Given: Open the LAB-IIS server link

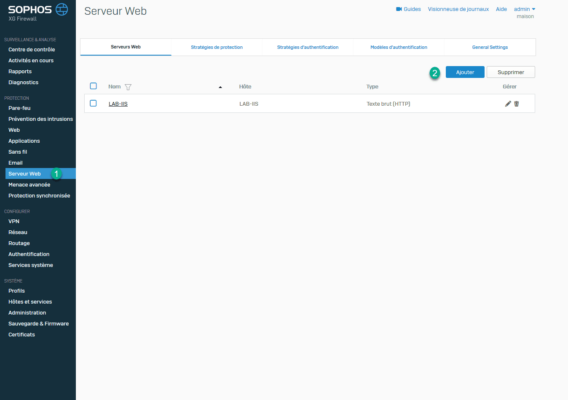Looking at the screenshot, I should 118,104.
